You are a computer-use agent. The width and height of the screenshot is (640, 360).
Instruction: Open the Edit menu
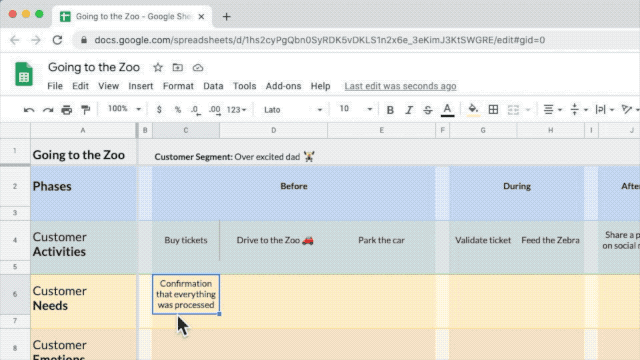[80, 86]
